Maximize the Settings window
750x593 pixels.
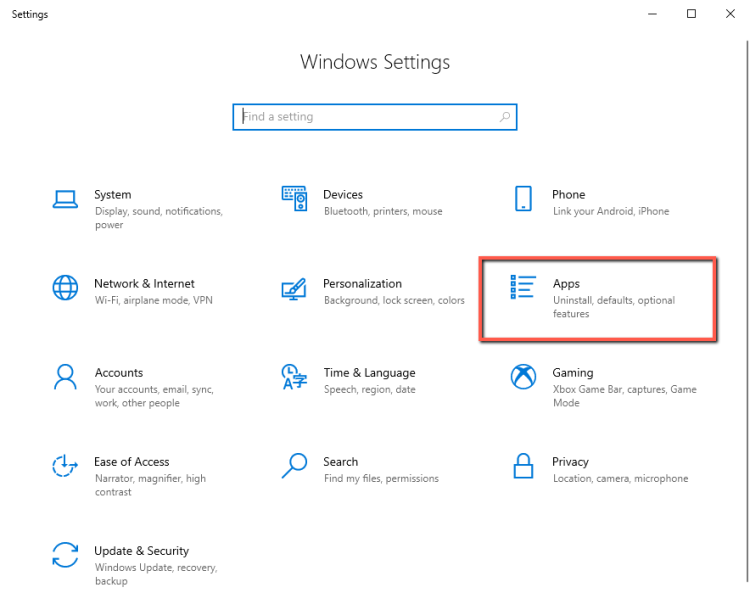(691, 14)
